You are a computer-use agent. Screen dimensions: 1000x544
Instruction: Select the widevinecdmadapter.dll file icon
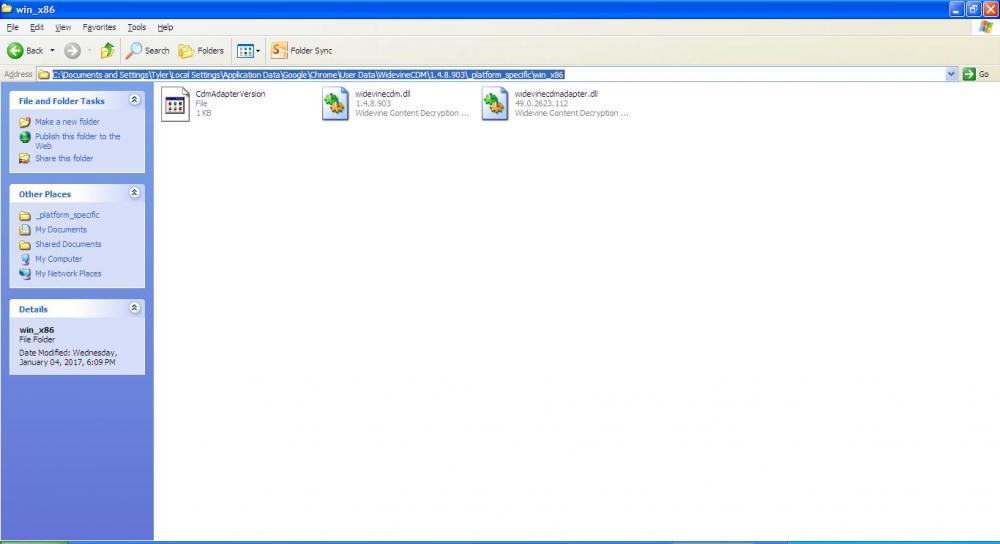click(494, 104)
